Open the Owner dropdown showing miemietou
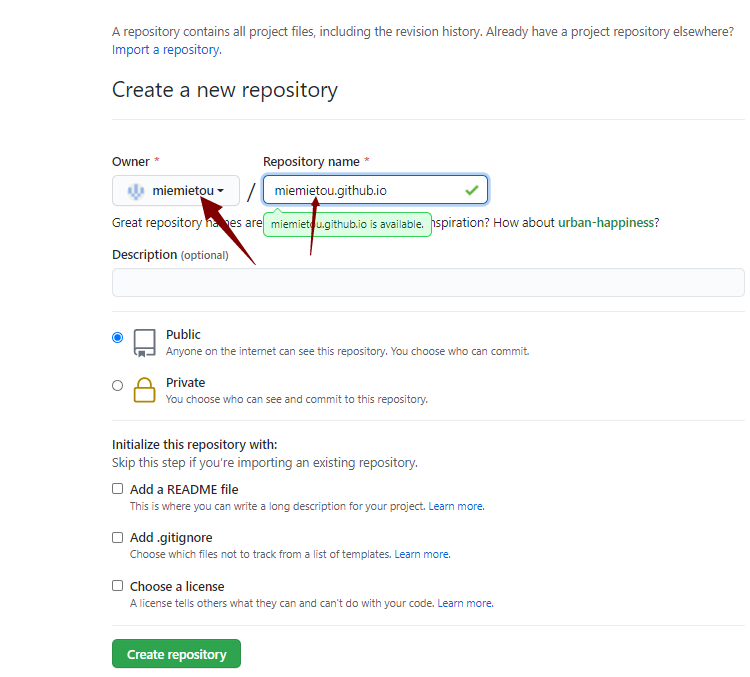 176,190
